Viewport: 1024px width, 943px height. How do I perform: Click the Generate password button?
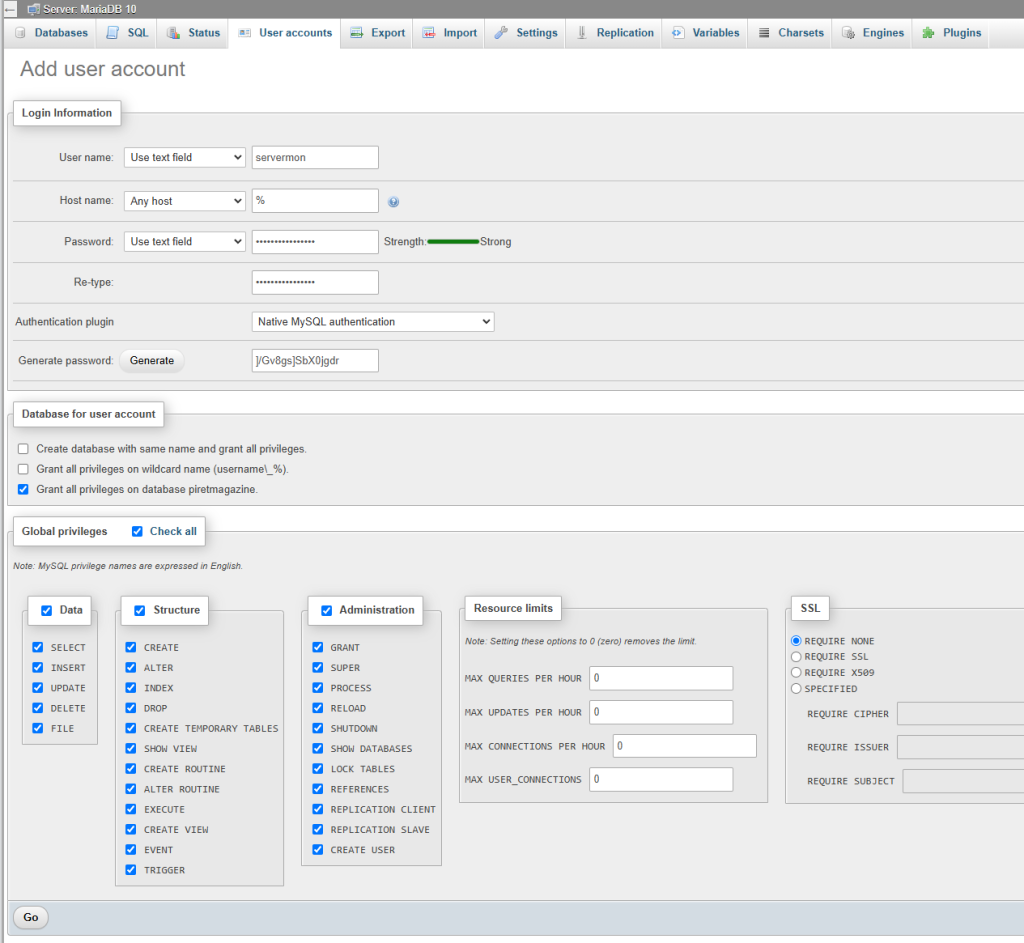pyautogui.click(x=152, y=360)
